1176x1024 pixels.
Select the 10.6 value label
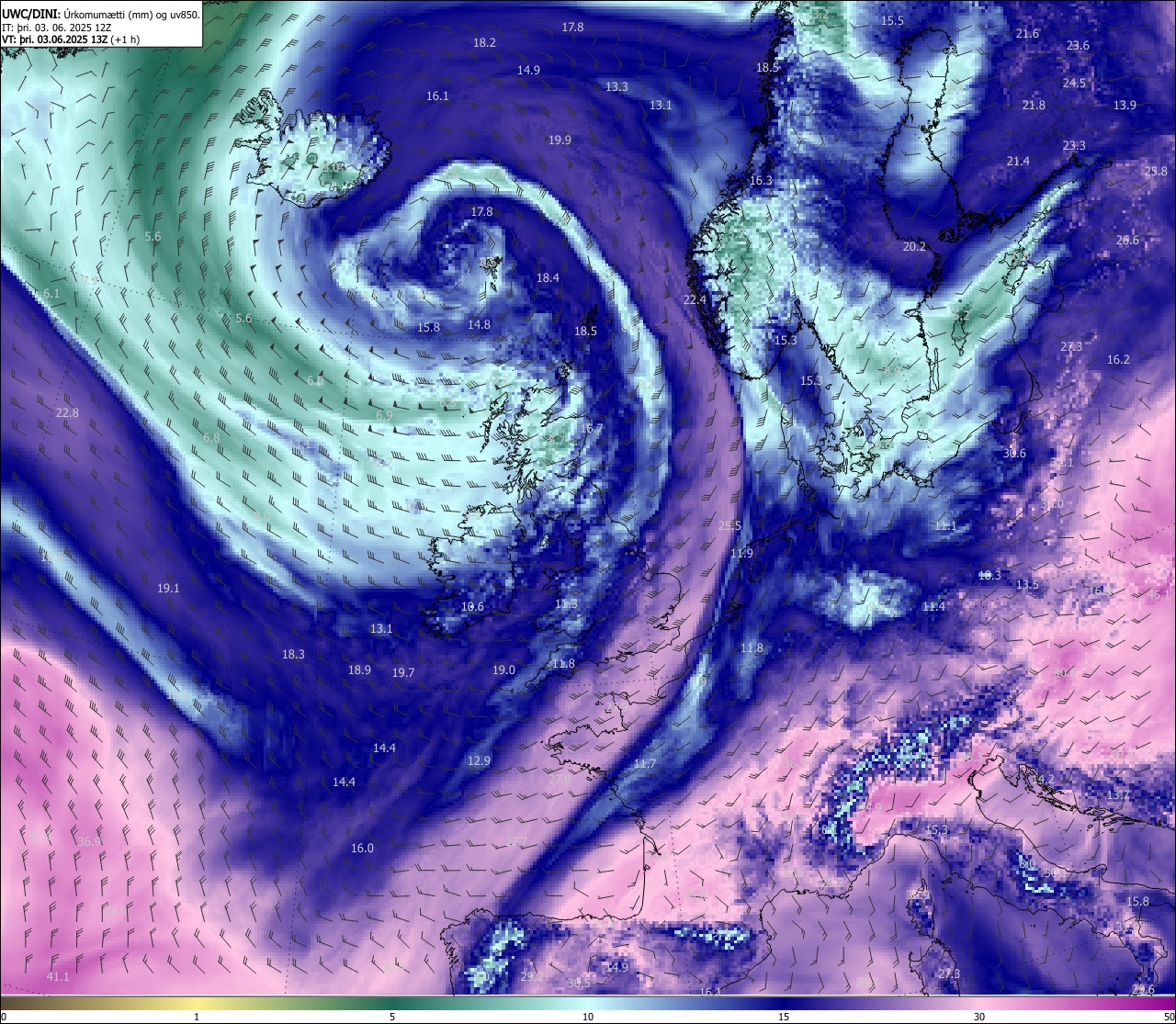(472, 607)
